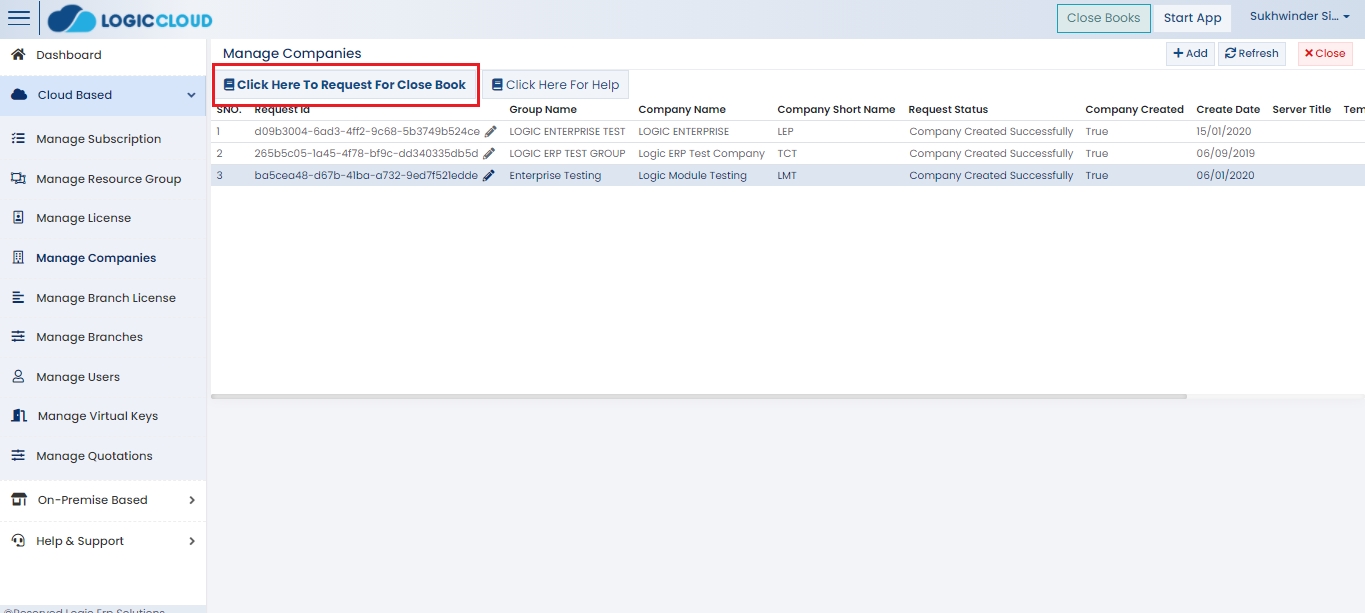The height and width of the screenshot is (613, 1365).
Task: Add a new company with Add button
Action: (1190, 54)
